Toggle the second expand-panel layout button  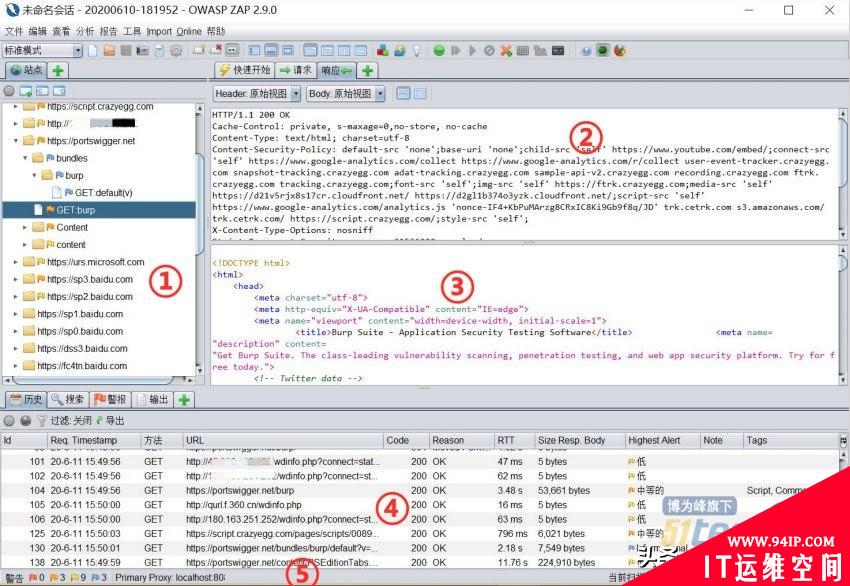click(271, 50)
